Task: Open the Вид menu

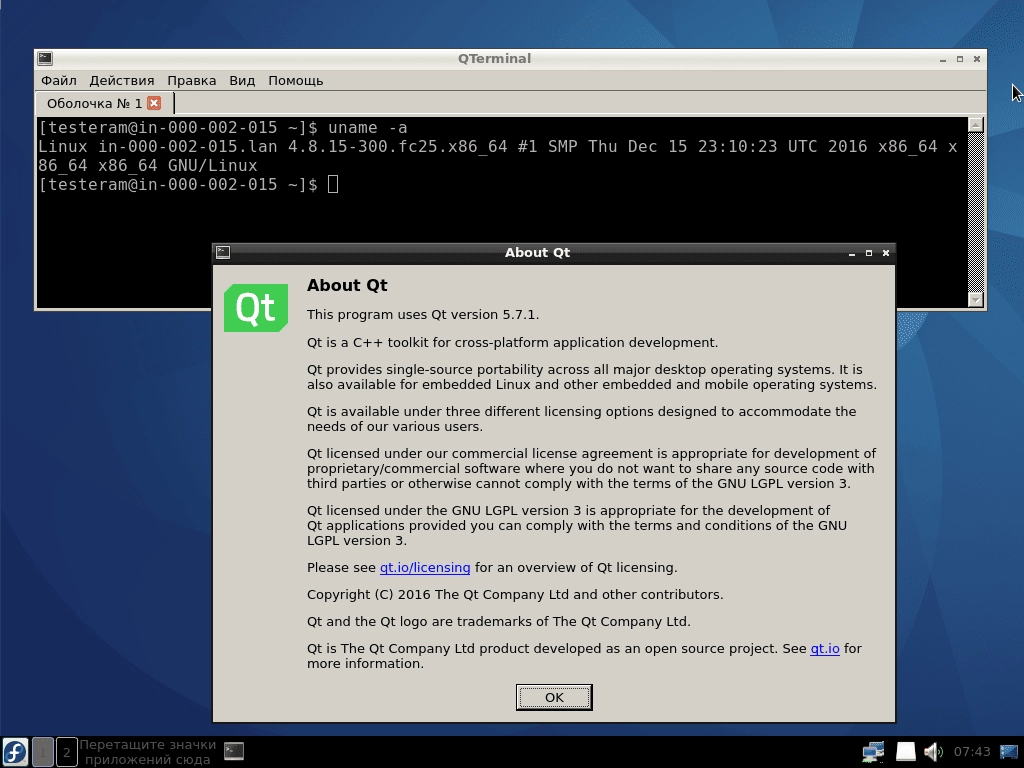Action: pyautogui.click(x=242, y=80)
